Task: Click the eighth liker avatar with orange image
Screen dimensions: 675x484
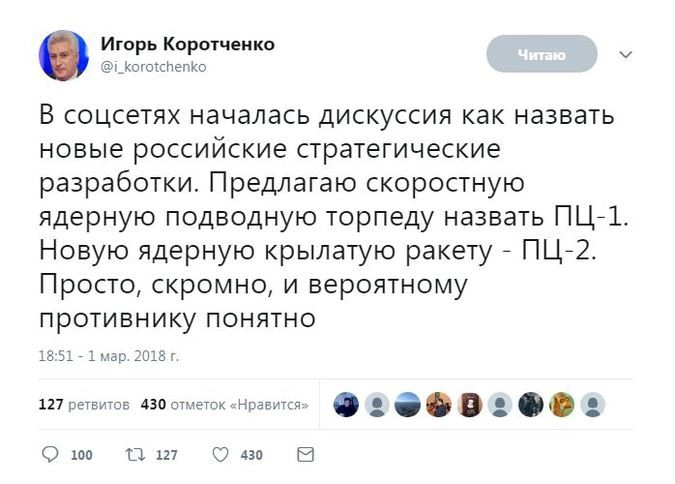Action: [x=561, y=404]
